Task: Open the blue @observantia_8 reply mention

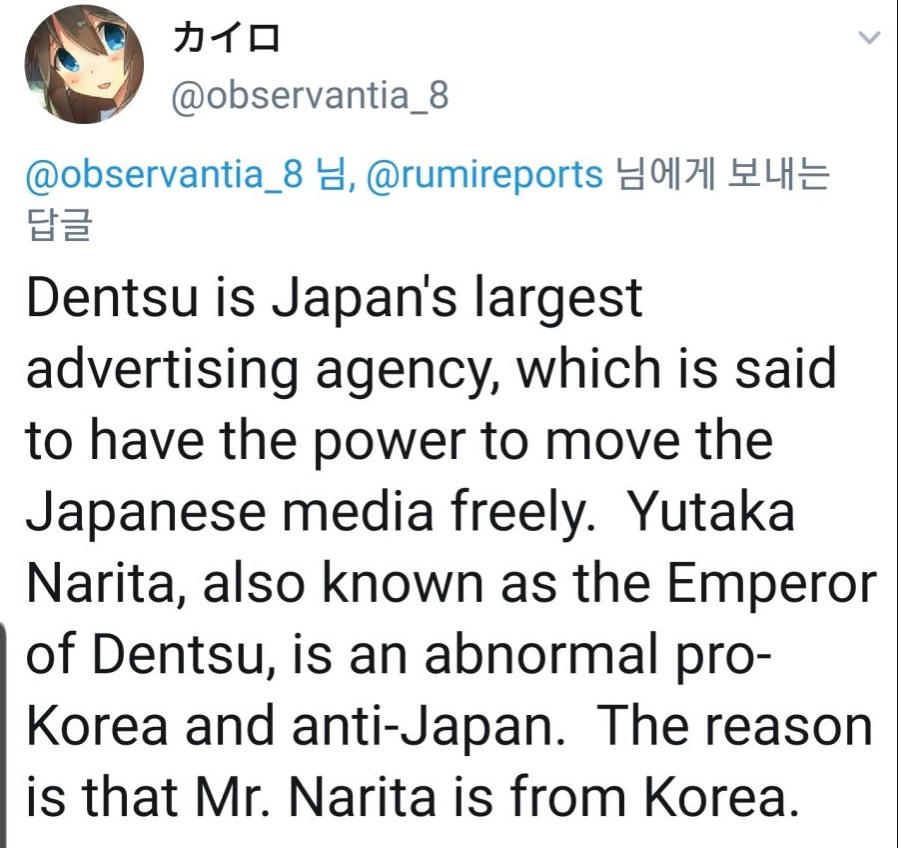Action: [x=162, y=174]
